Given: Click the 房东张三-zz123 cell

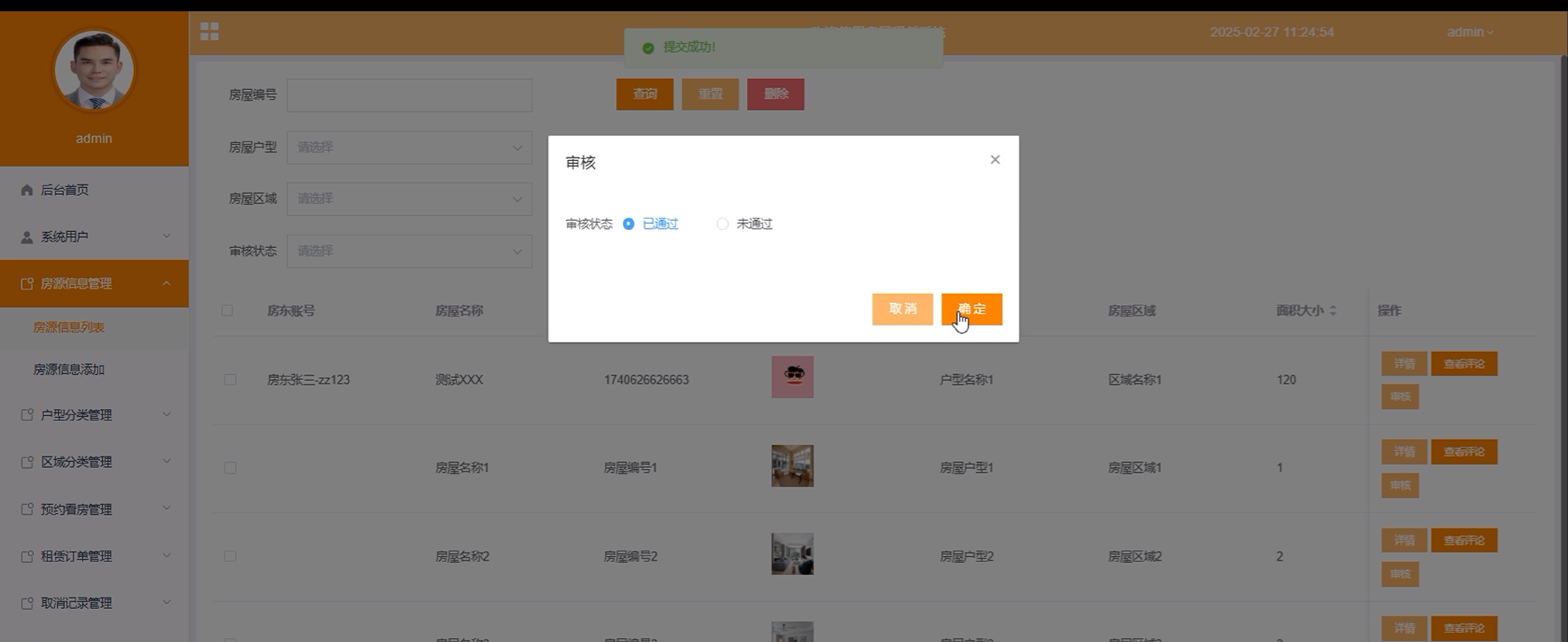Looking at the screenshot, I should (308, 379).
